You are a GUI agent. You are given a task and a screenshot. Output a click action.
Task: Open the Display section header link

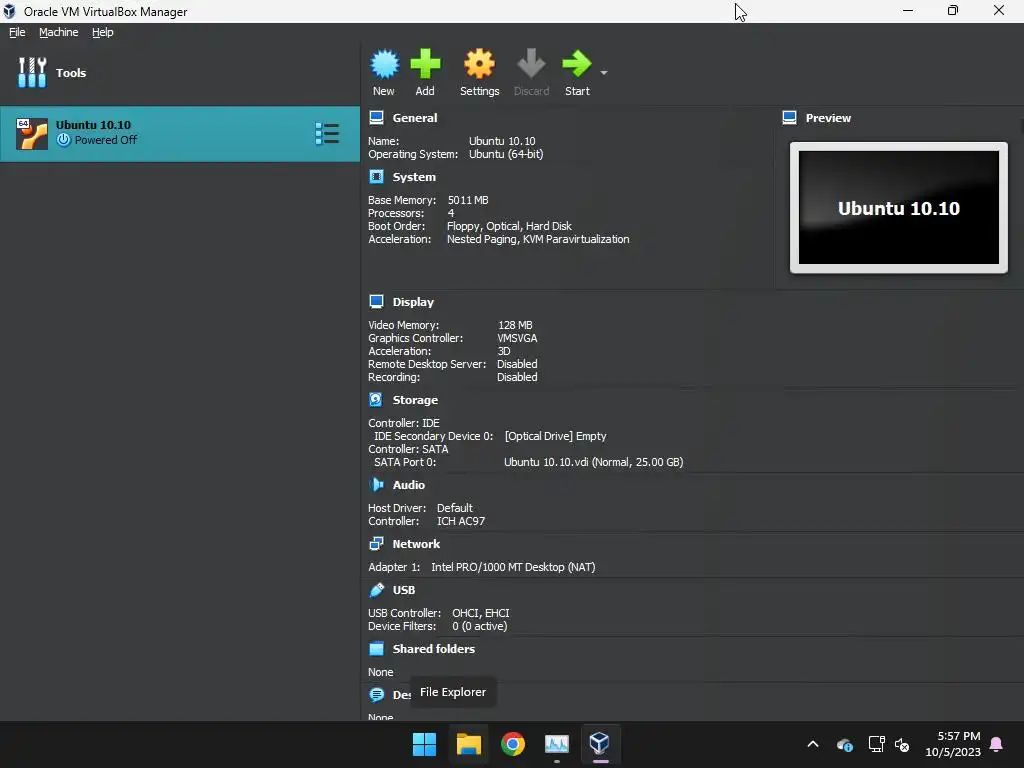tap(413, 302)
